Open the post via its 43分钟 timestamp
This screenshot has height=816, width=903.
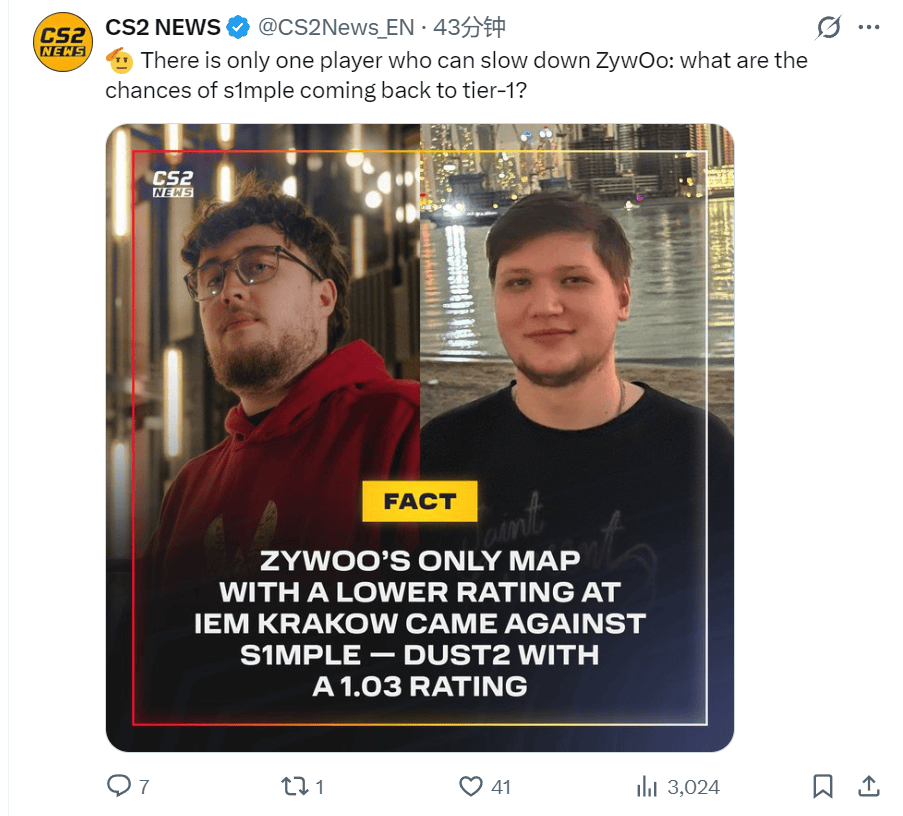click(469, 27)
